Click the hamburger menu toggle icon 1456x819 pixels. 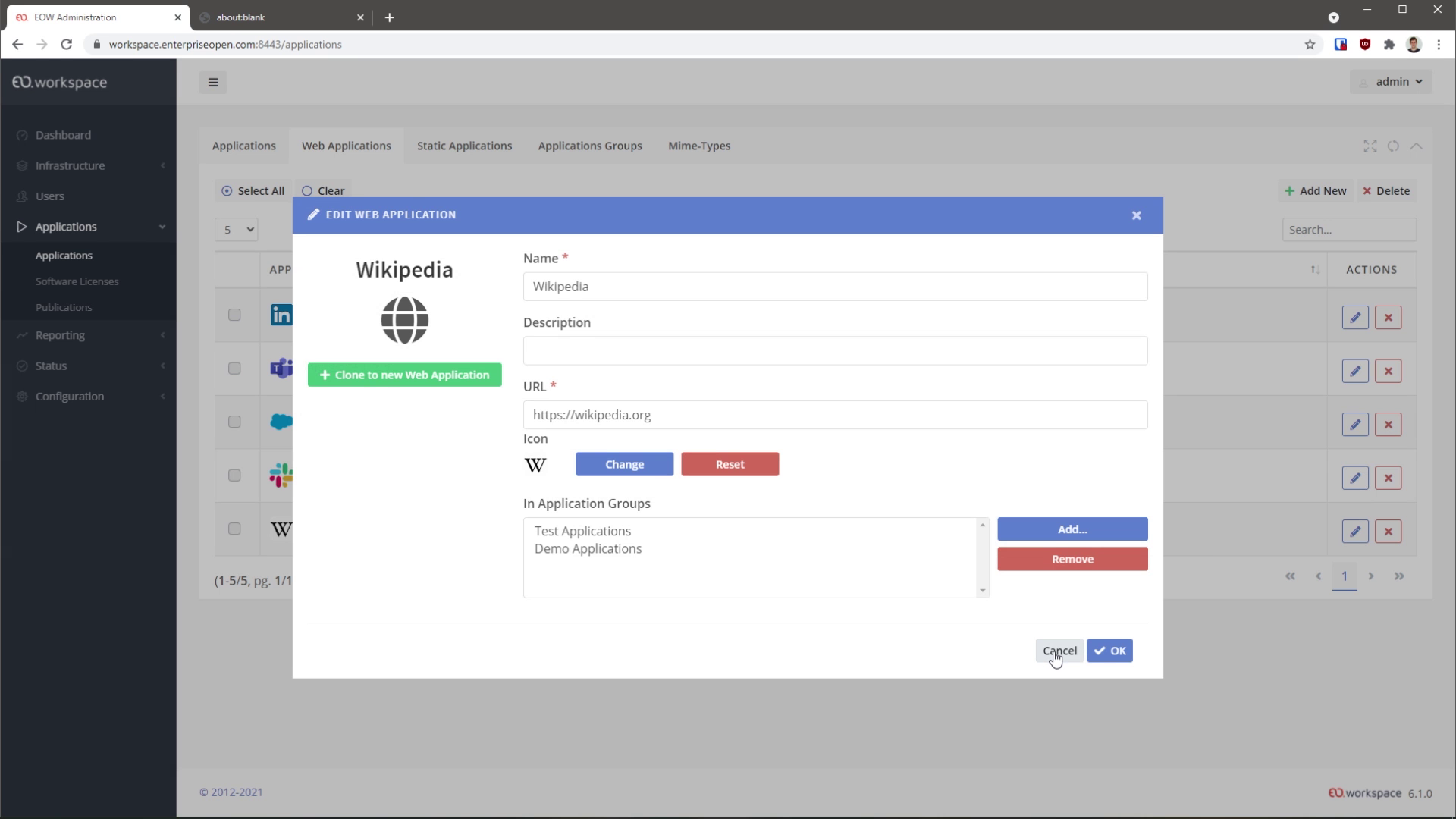(213, 82)
